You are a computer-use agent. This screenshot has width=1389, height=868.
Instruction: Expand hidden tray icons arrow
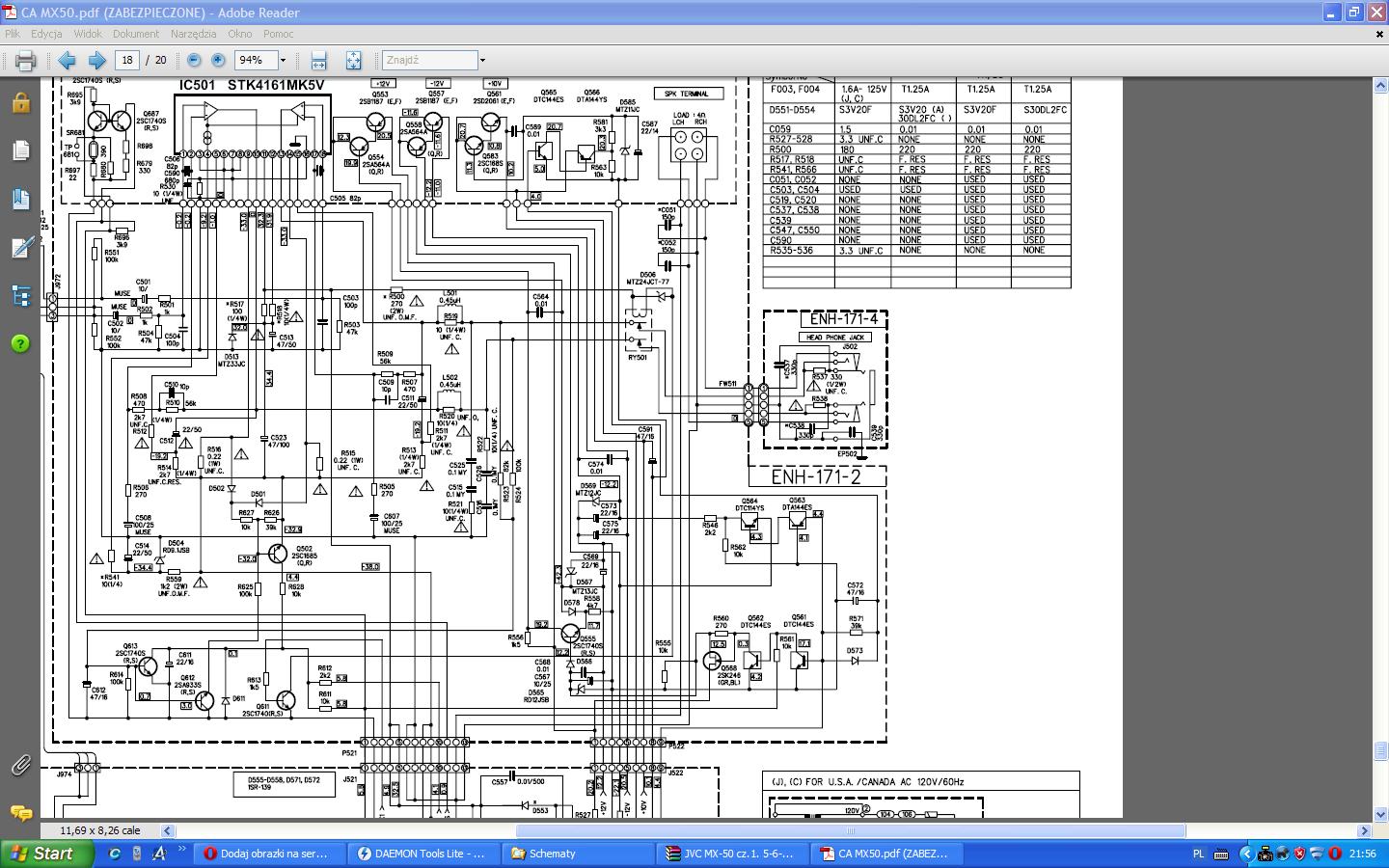click(x=1246, y=854)
